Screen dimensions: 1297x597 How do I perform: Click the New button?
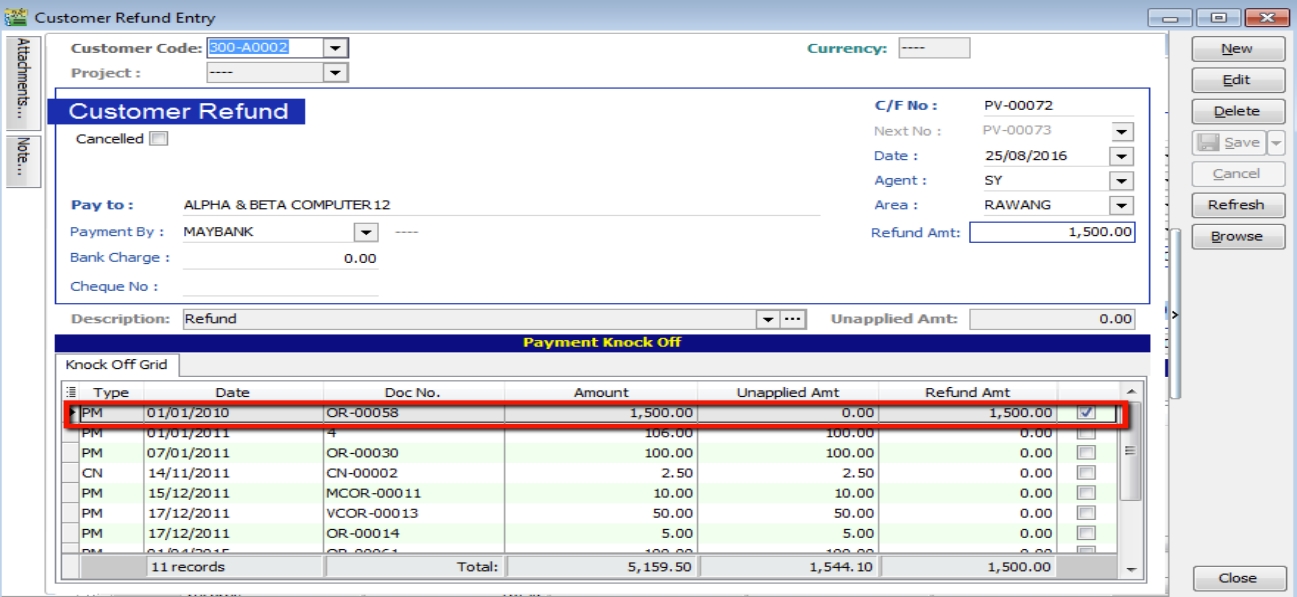[1237, 49]
